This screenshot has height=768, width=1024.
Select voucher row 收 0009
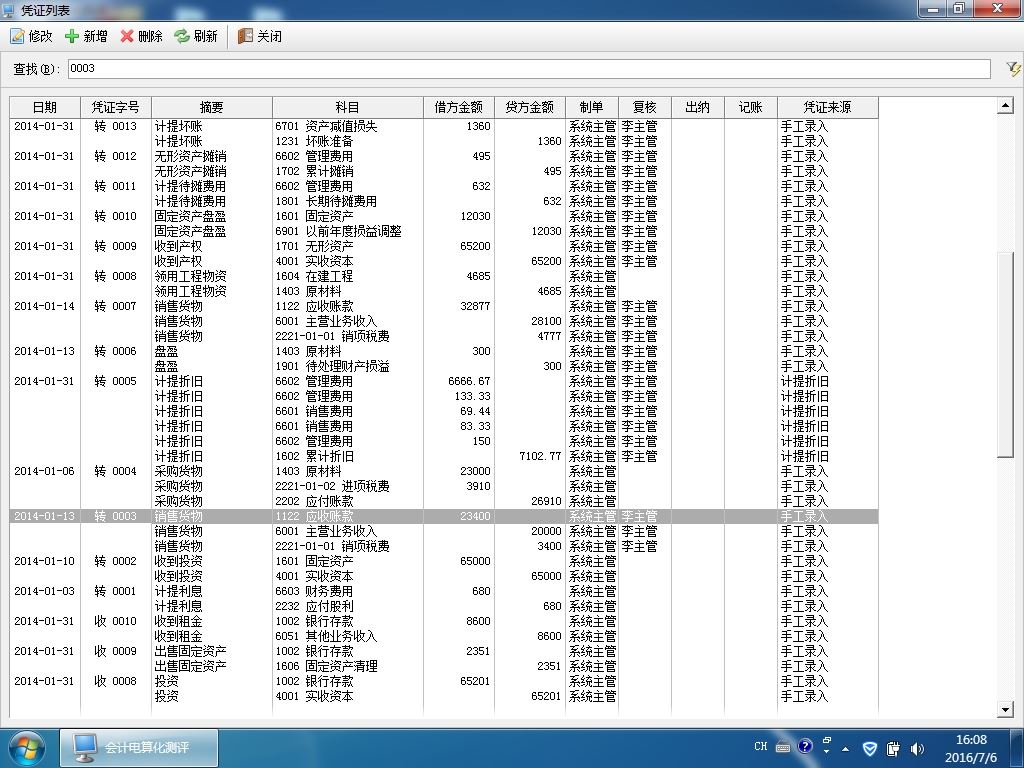[444, 652]
